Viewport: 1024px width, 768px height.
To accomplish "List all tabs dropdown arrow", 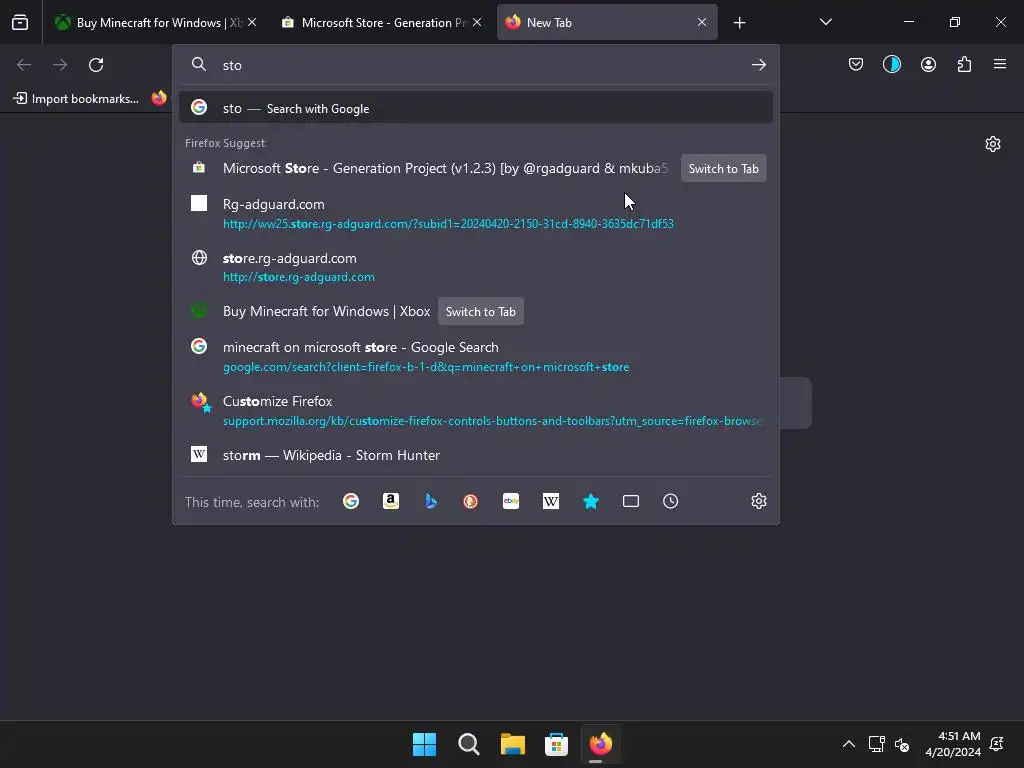I will click(x=825, y=22).
